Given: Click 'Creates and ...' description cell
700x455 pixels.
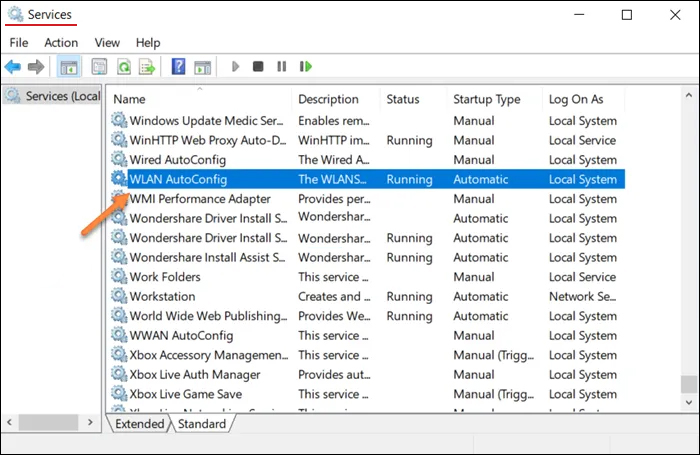Looking at the screenshot, I should [334, 296].
